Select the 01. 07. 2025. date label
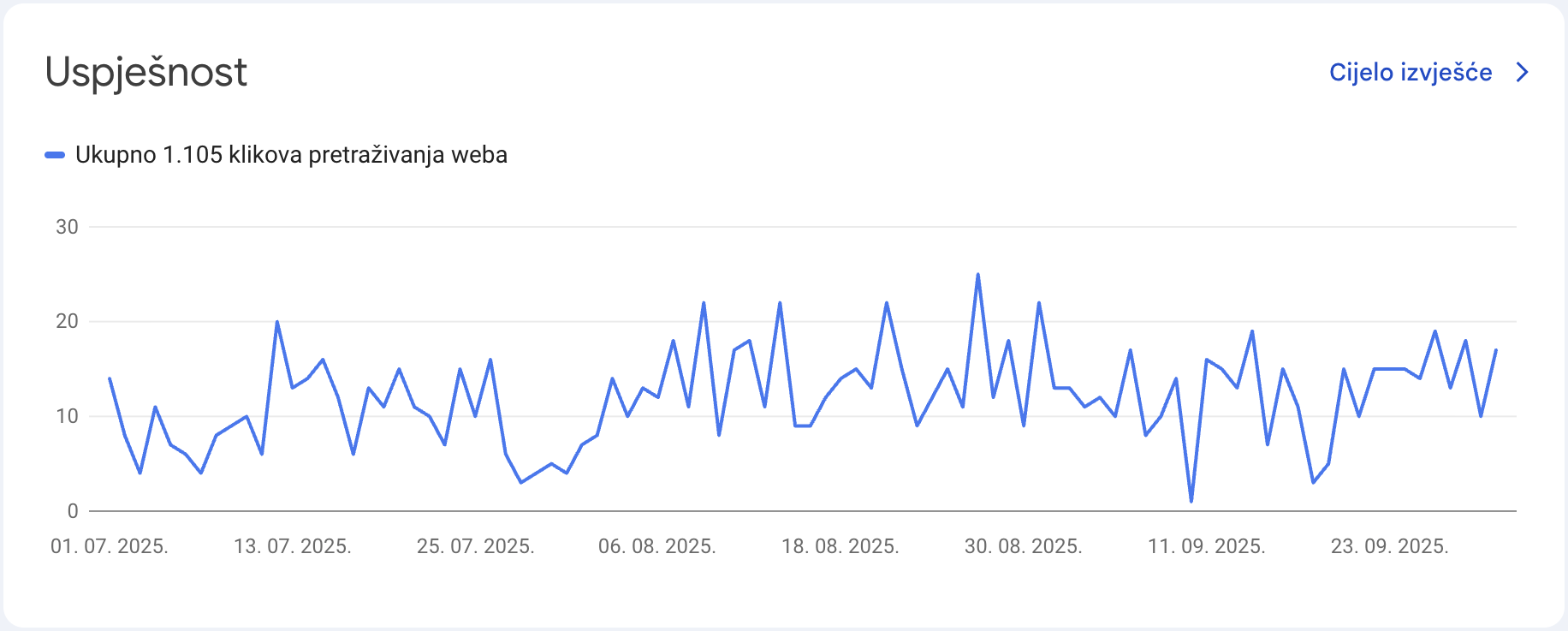Image resolution: width=1568 pixels, height=631 pixels. [x=110, y=546]
